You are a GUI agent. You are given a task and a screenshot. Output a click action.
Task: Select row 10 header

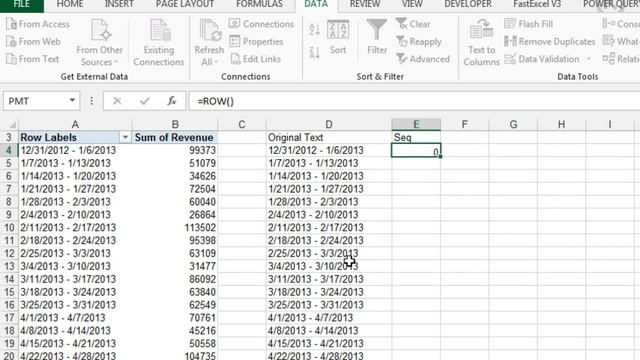point(9,228)
